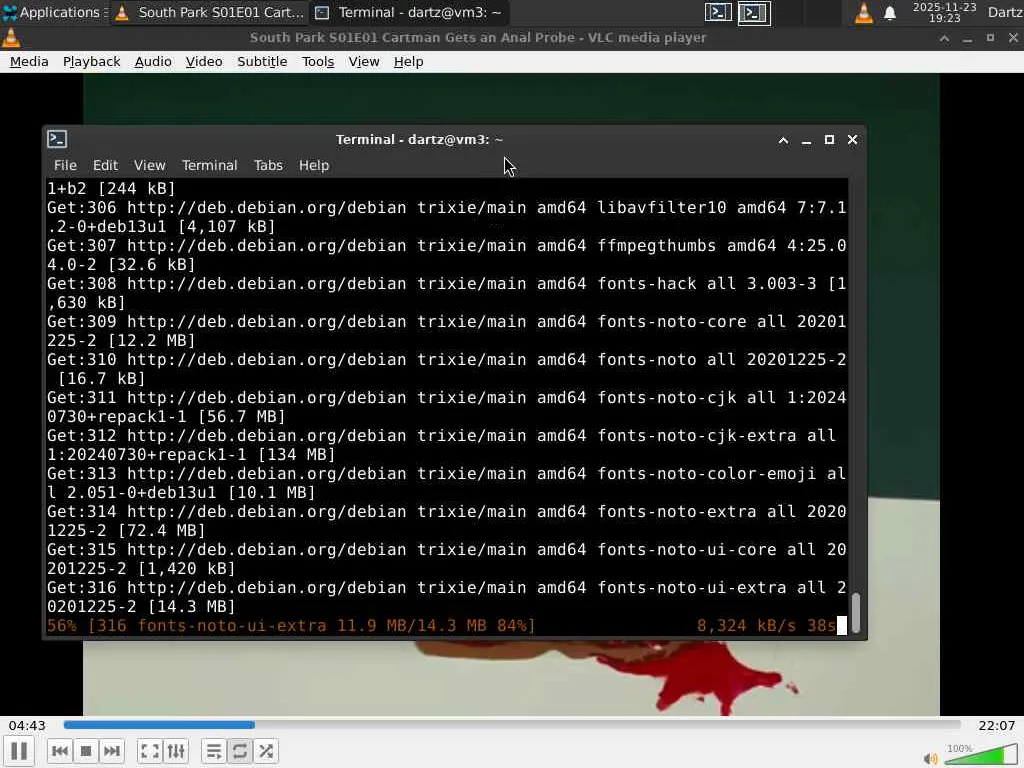Toggle VLC fullscreen mode
Viewport: 1024px width, 768px height.
click(150, 751)
